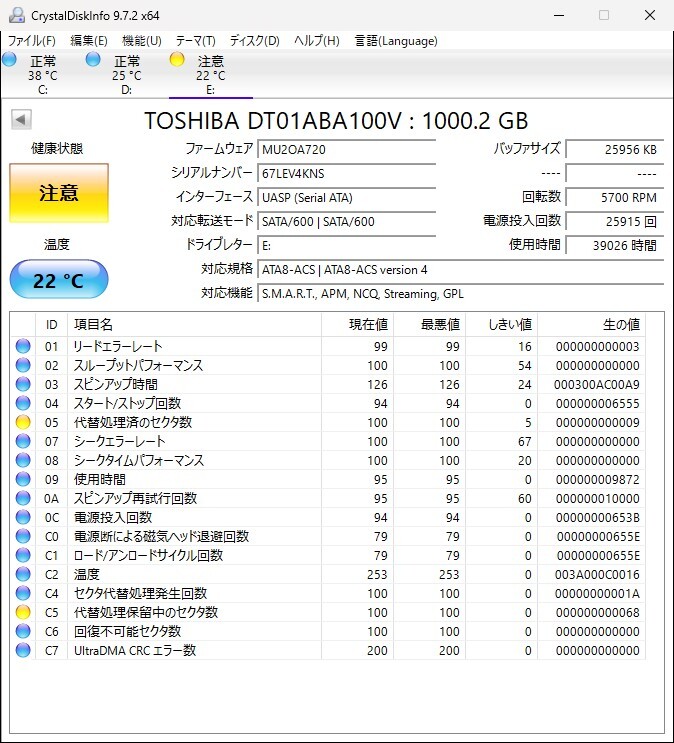This screenshot has height=743, width=674.
Task: Open the 言語(Language) menu
Action: click(396, 41)
